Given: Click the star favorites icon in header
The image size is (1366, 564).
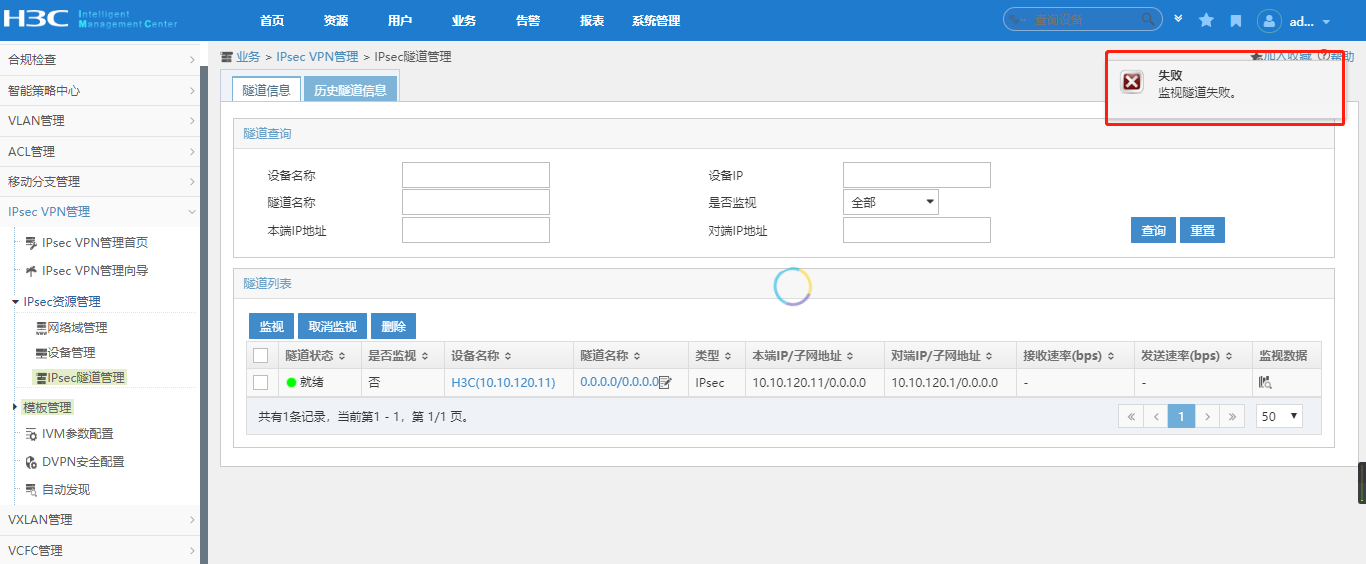Looking at the screenshot, I should [x=1206, y=21].
